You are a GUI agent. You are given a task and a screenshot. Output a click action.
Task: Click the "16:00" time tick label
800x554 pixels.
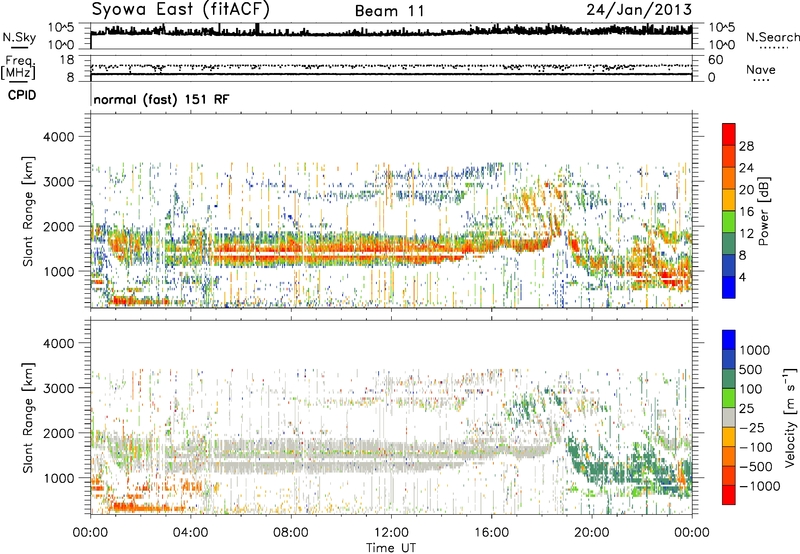pyautogui.click(x=491, y=533)
